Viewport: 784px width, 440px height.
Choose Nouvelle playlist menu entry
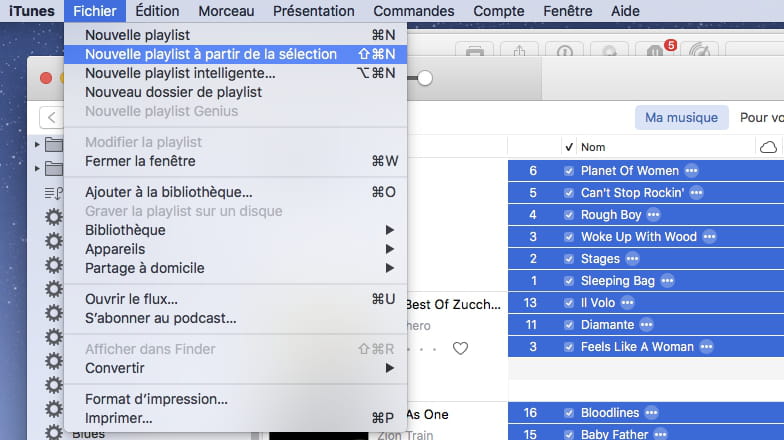(x=236, y=35)
